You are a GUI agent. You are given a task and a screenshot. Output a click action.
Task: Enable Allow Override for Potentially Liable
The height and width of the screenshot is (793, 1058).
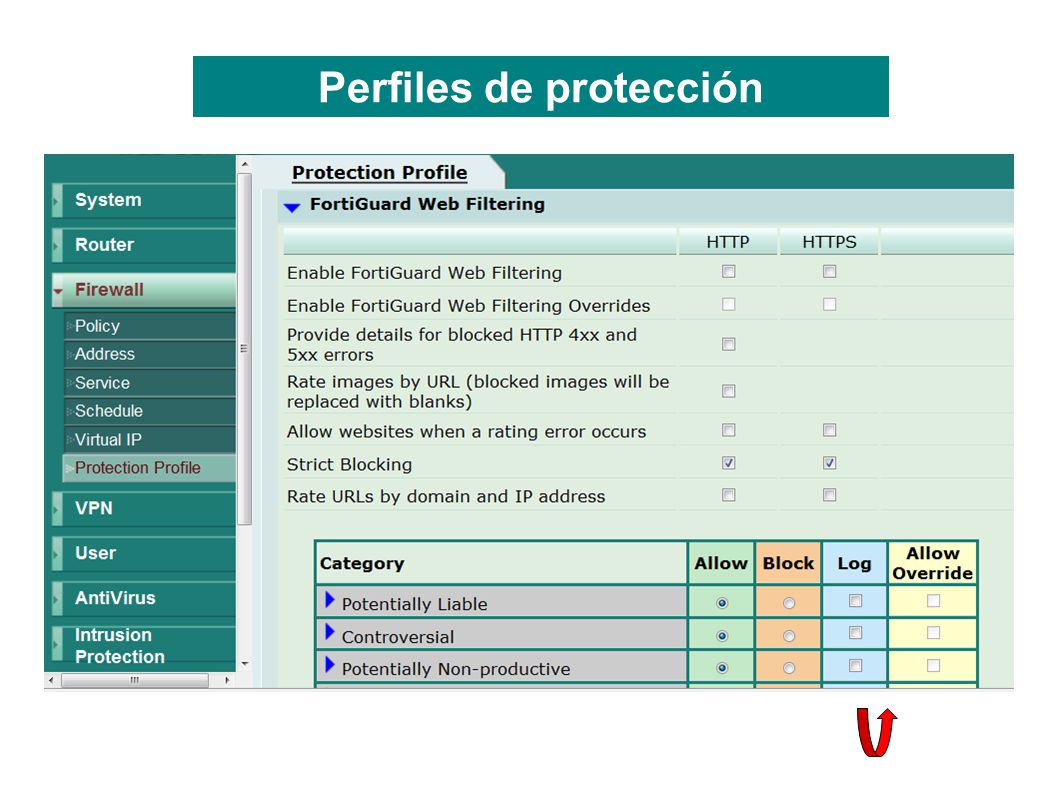tap(933, 600)
